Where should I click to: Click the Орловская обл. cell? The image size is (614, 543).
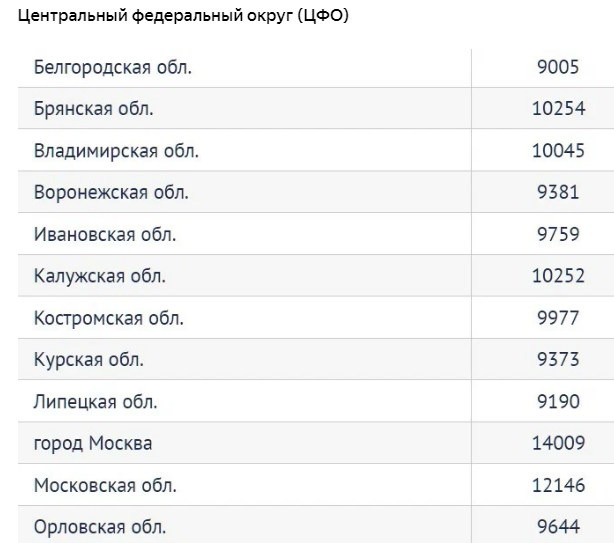[100, 527]
